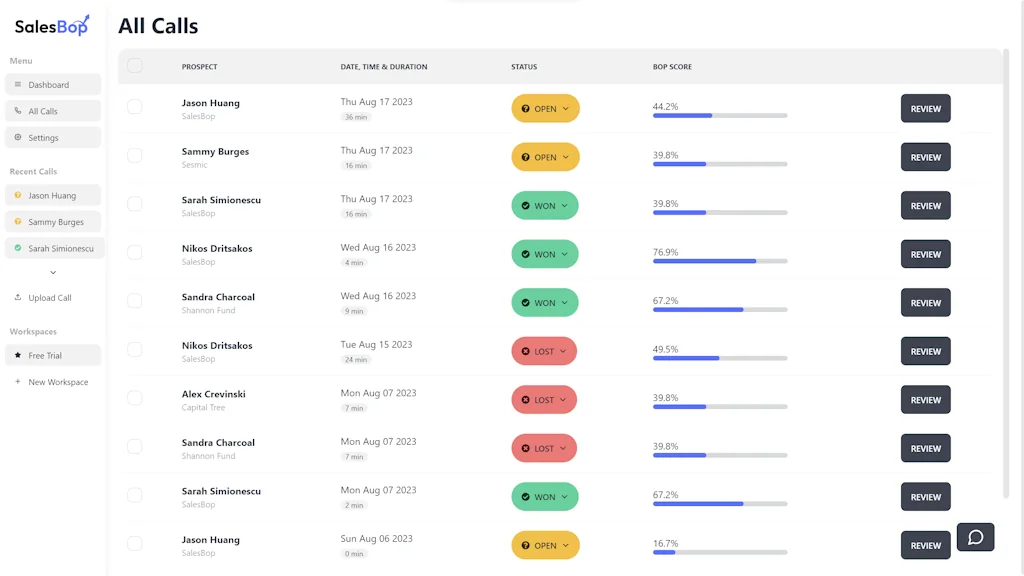Open the chat support bubble icon
1024x576 pixels.
tap(975, 537)
